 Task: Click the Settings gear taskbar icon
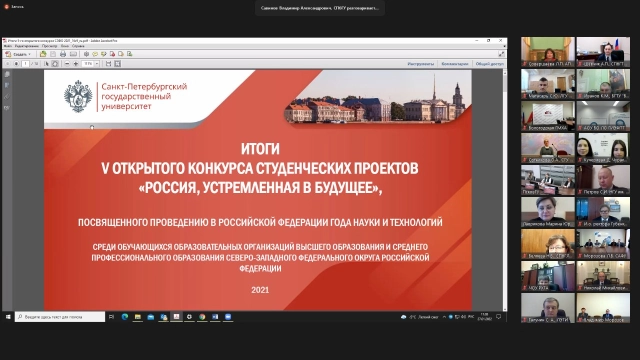189,317
